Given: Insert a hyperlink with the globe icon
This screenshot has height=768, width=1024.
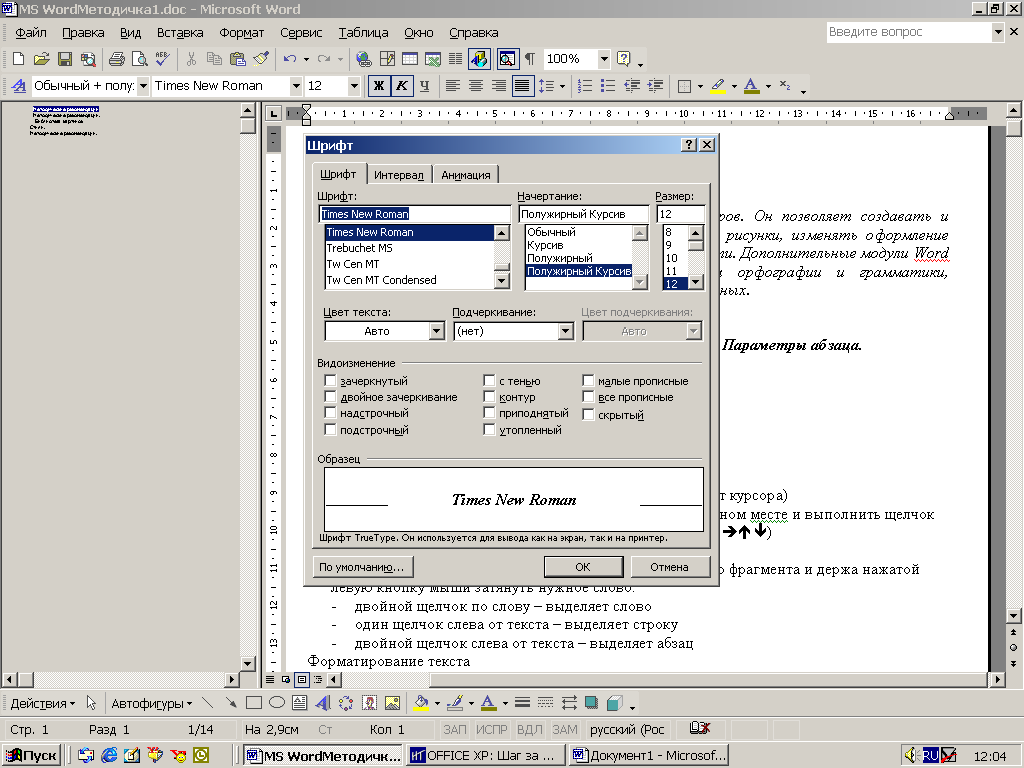Looking at the screenshot, I should pos(364,59).
